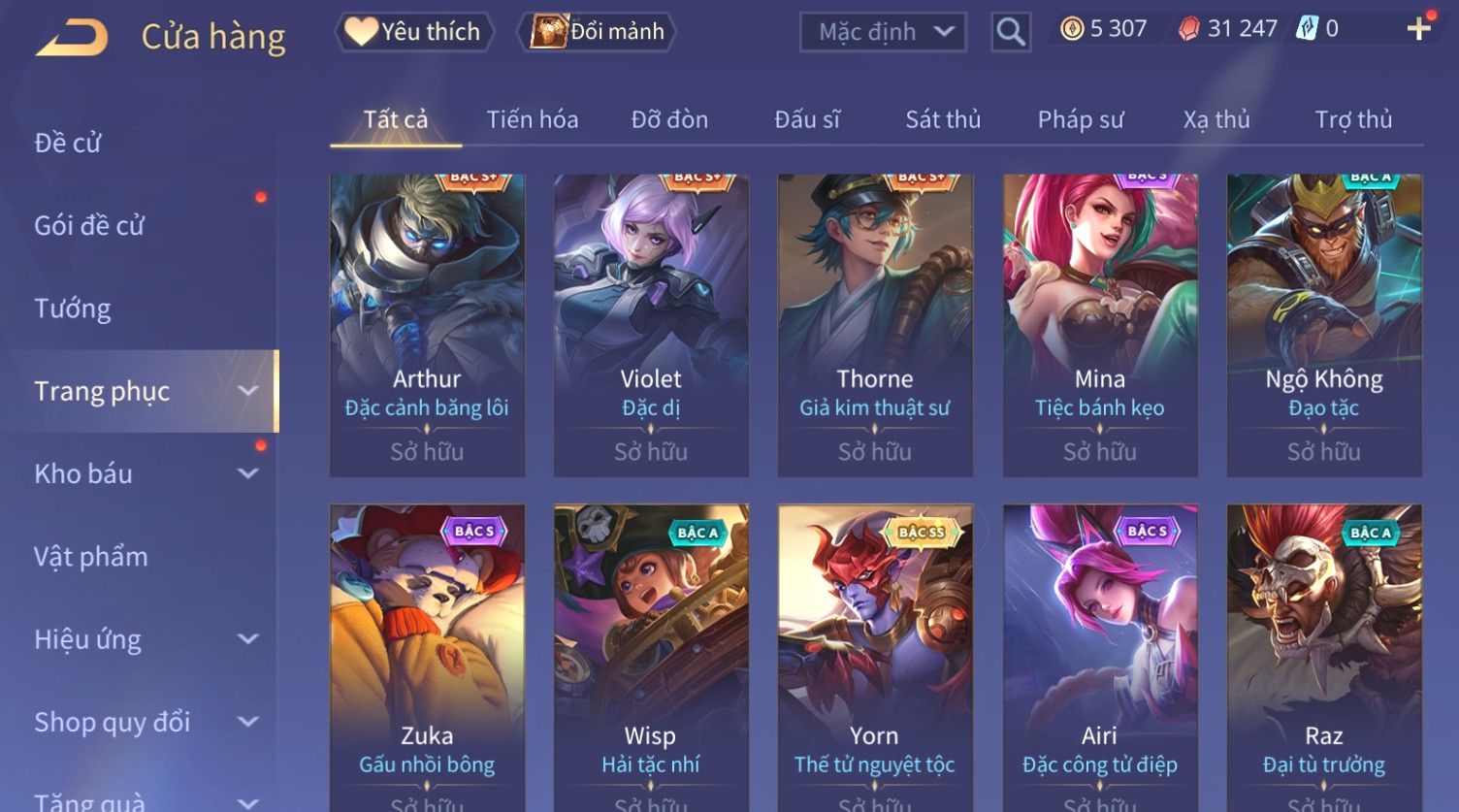
Task: Select Zuka Gấu nhồi bông card
Action: [427, 658]
